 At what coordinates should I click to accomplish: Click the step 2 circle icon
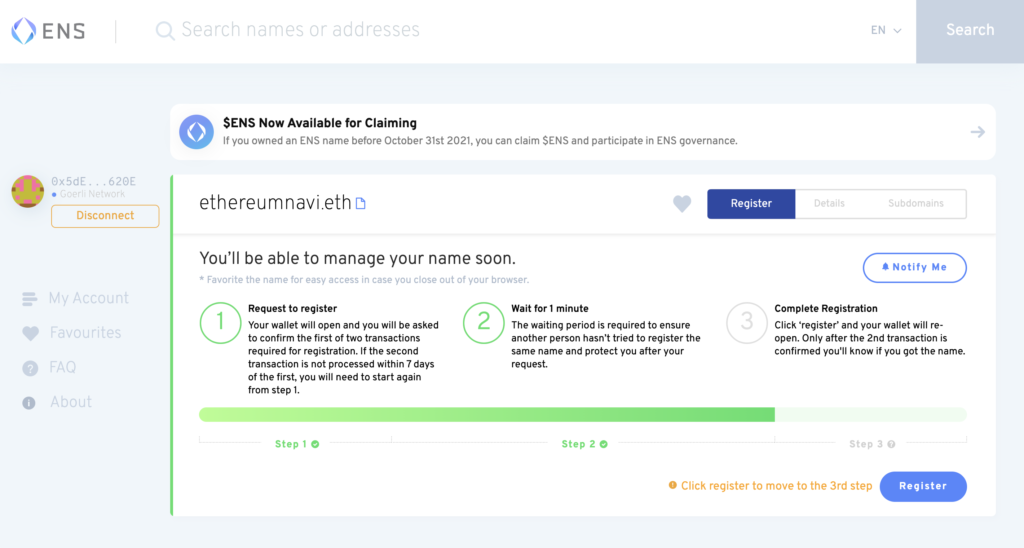[483, 323]
